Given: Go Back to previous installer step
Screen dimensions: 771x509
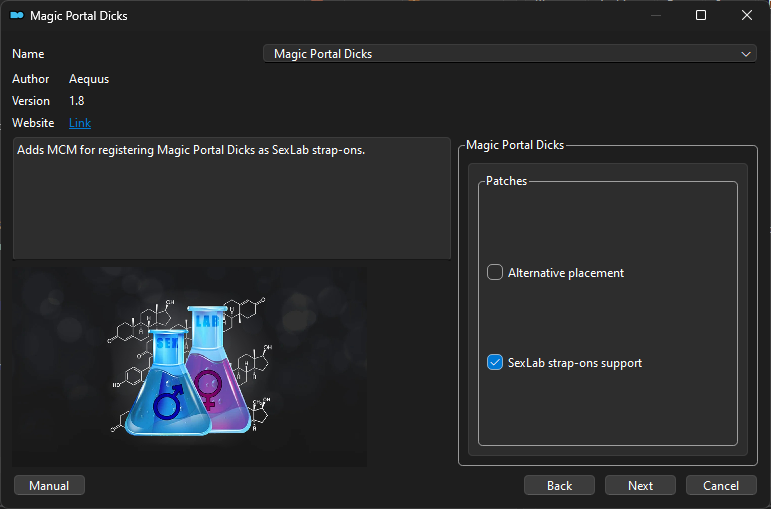Looking at the screenshot, I should (x=559, y=485).
